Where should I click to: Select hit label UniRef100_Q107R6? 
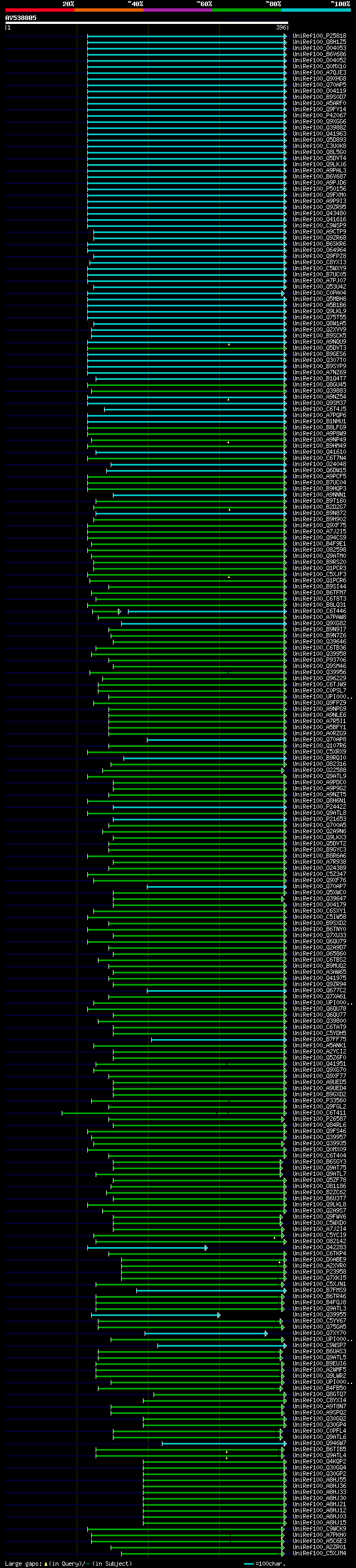point(319,746)
